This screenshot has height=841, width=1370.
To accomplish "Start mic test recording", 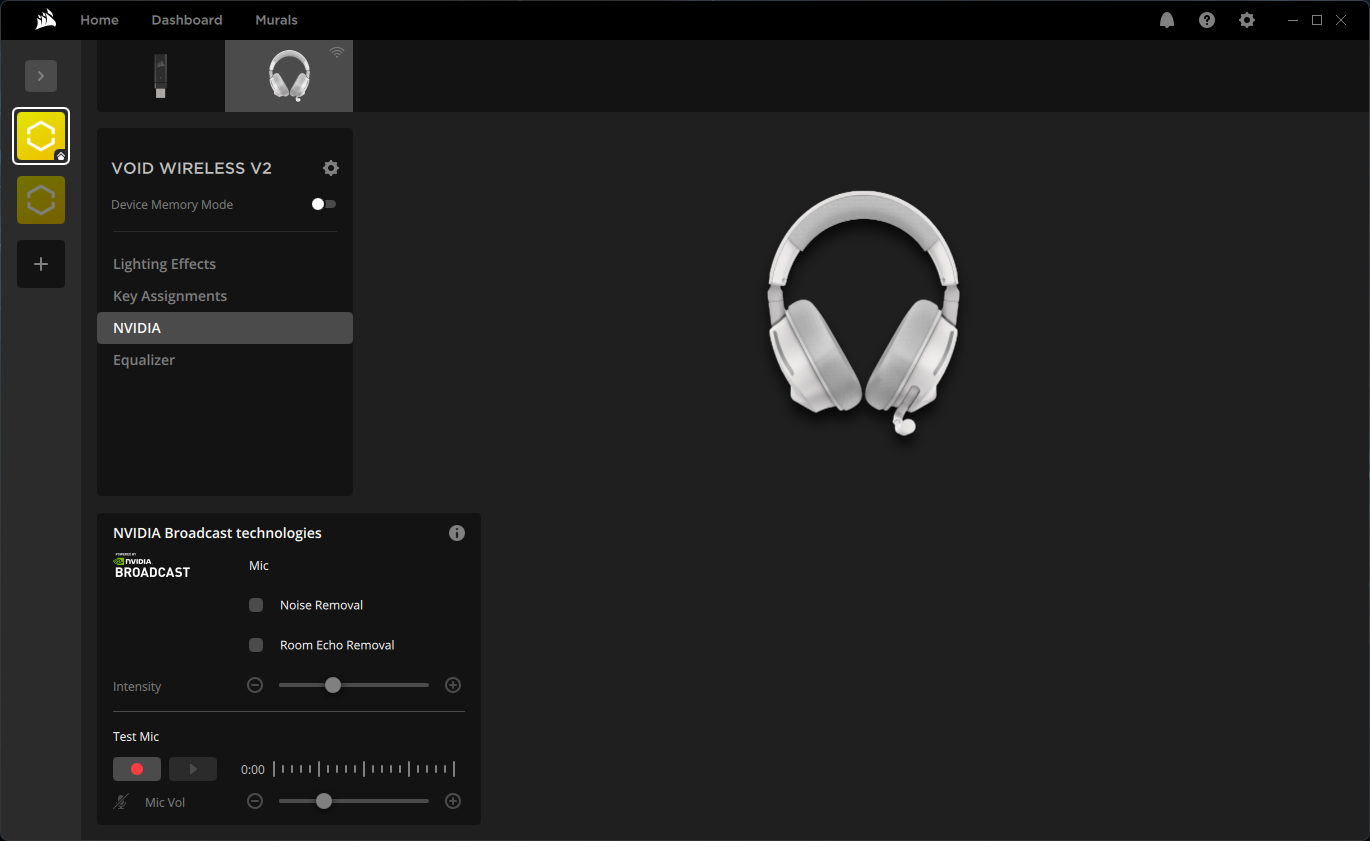I will [137, 769].
